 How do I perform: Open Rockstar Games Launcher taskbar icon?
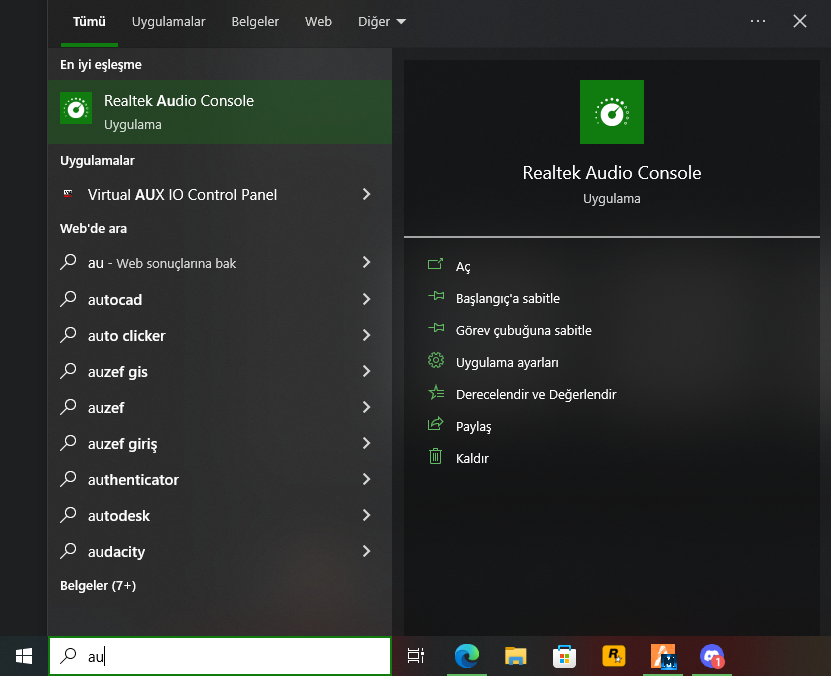tap(614, 656)
